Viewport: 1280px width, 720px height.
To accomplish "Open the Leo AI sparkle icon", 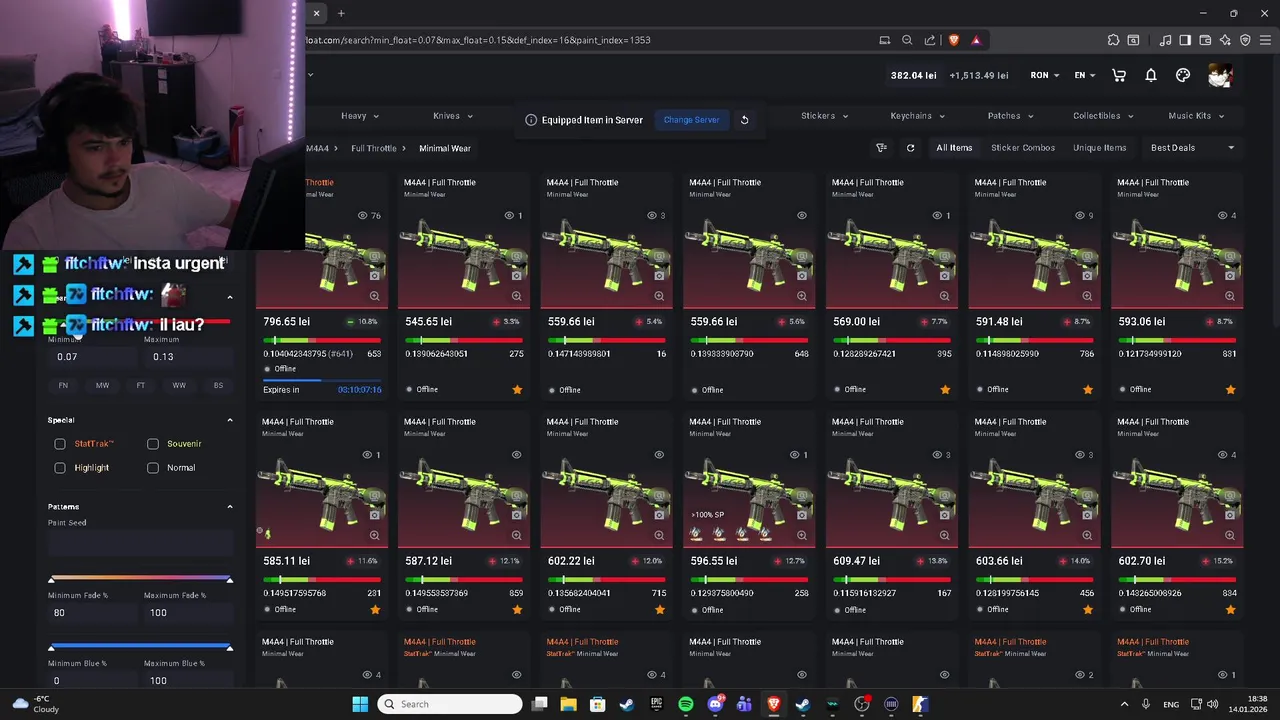I will coord(1225,40).
